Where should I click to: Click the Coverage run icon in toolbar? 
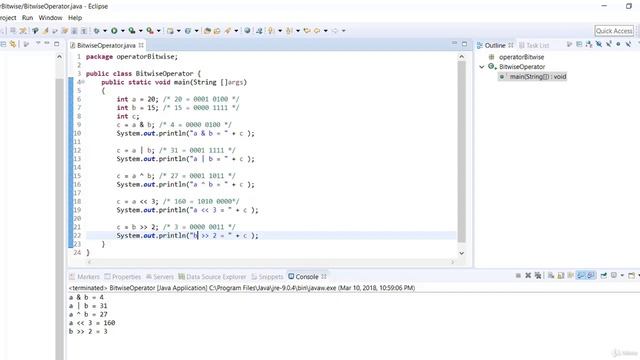pyautogui.click(x=132, y=31)
